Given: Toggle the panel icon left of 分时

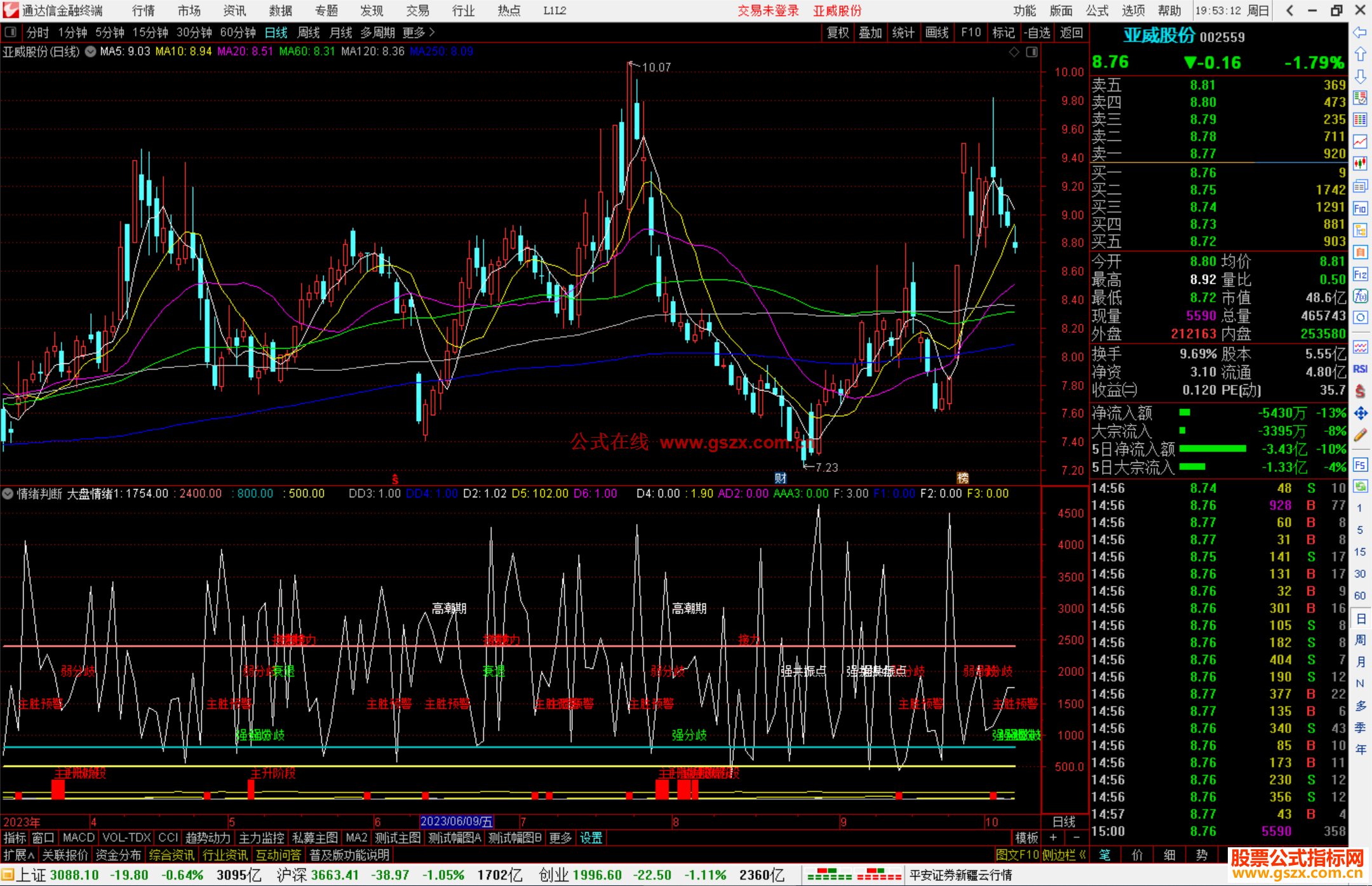Looking at the screenshot, I should 11,32.
